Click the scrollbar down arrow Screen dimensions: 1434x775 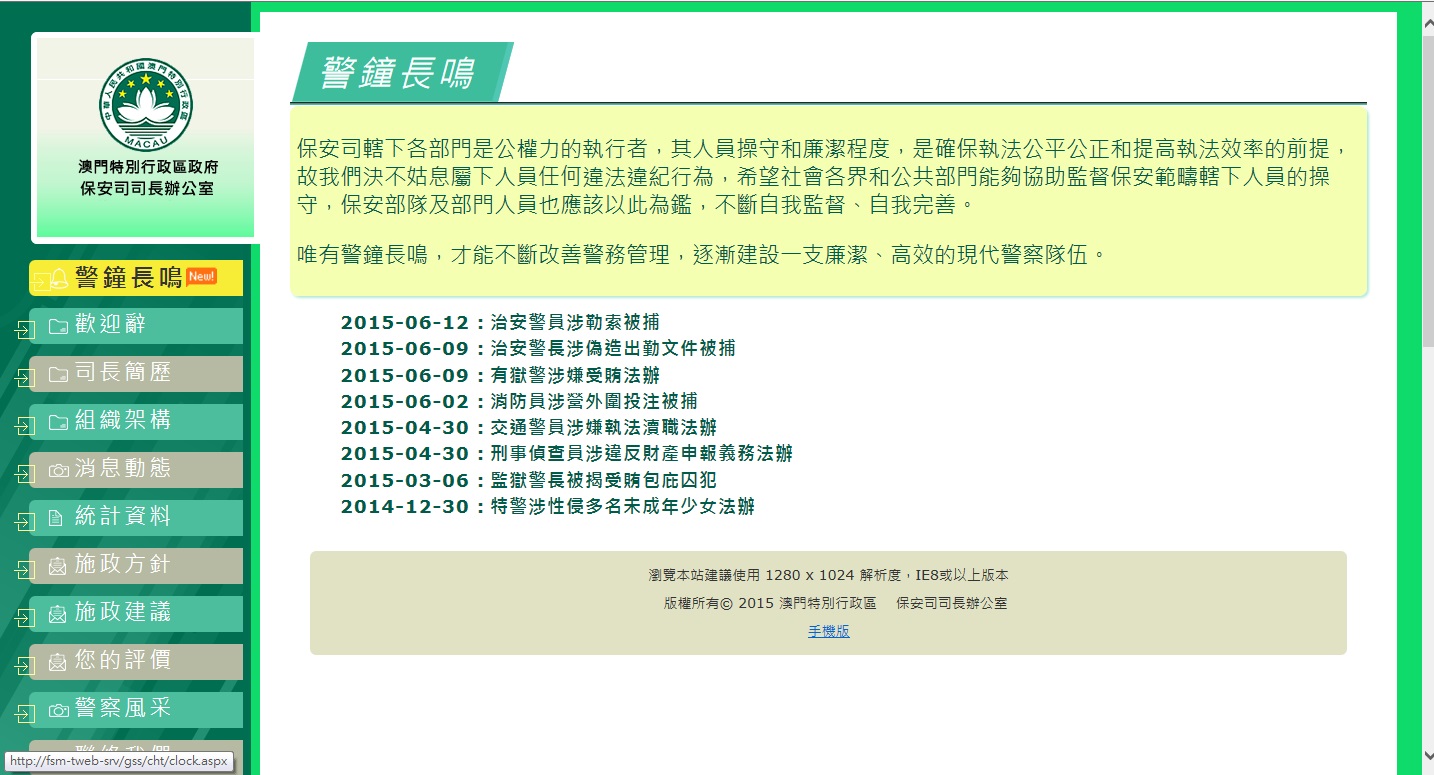(x=1427, y=756)
